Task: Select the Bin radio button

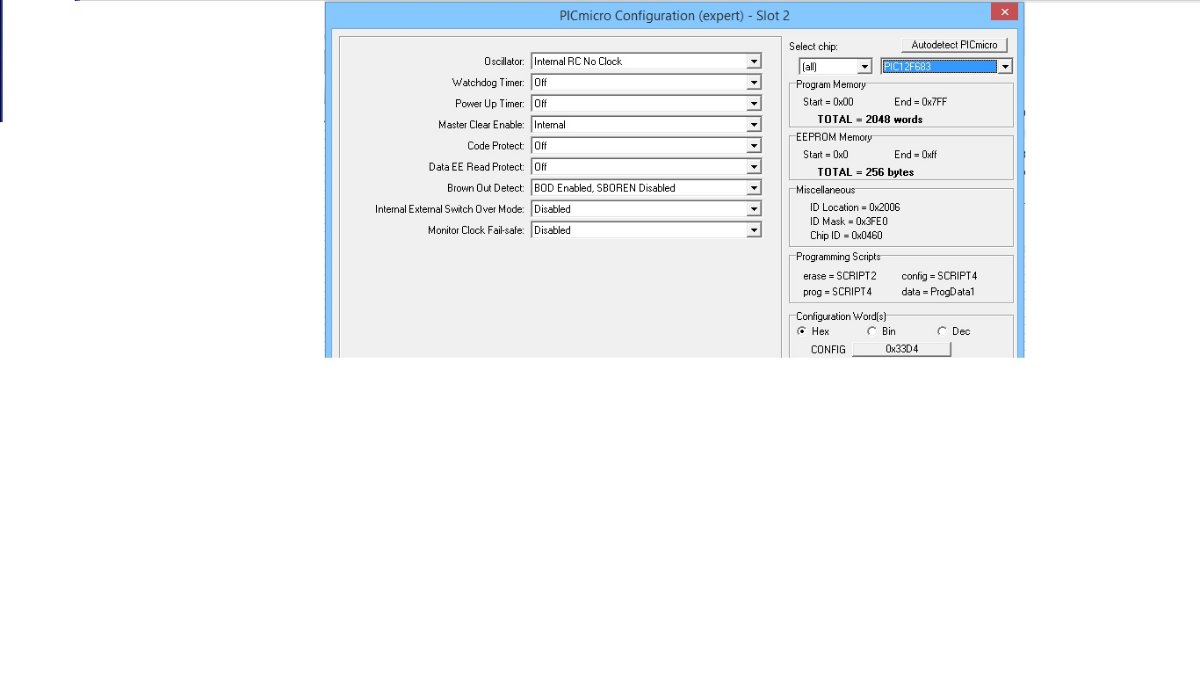Action: [872, 331]
